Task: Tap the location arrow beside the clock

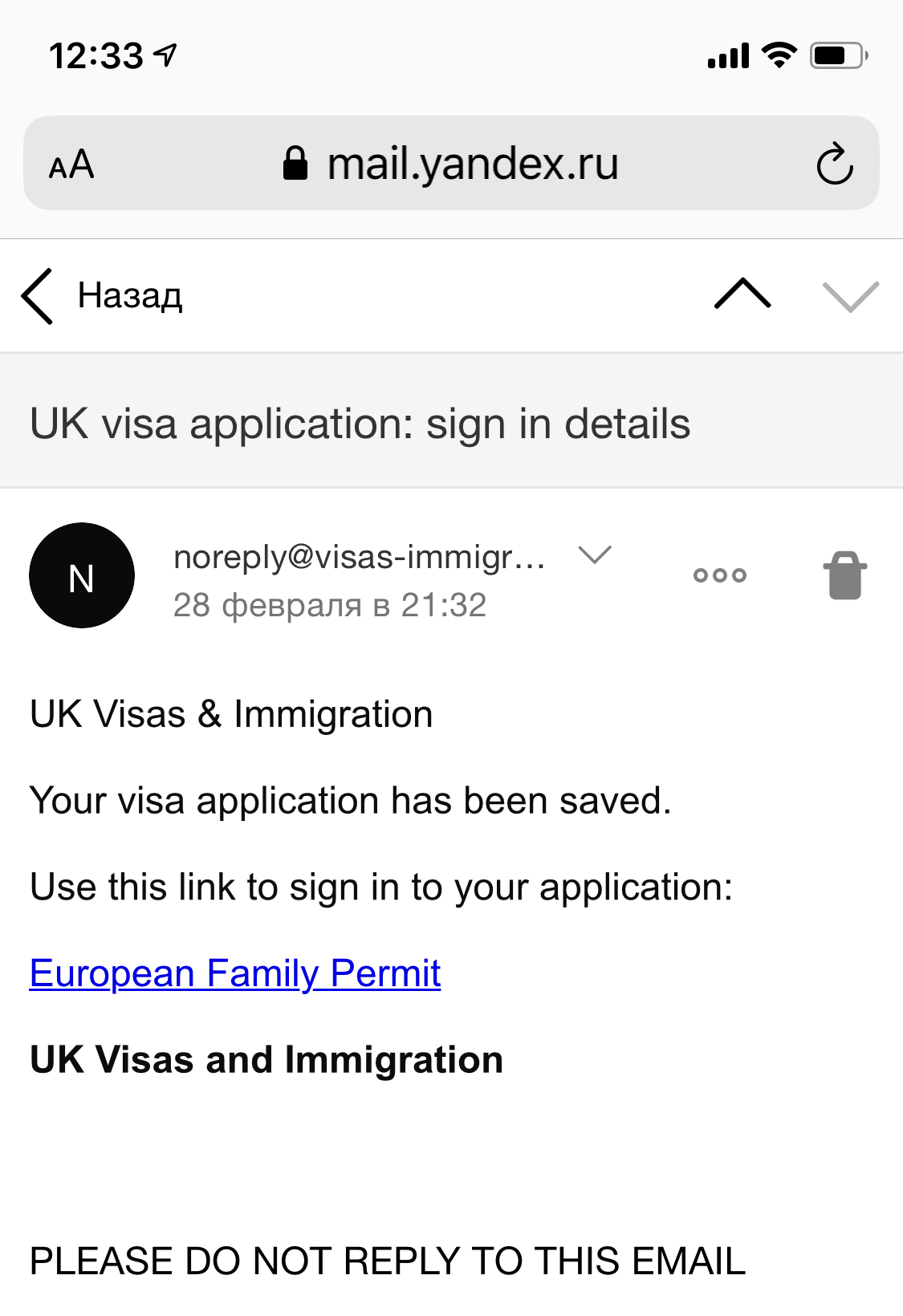Action: pyautogui.click(x=166, y=55)
